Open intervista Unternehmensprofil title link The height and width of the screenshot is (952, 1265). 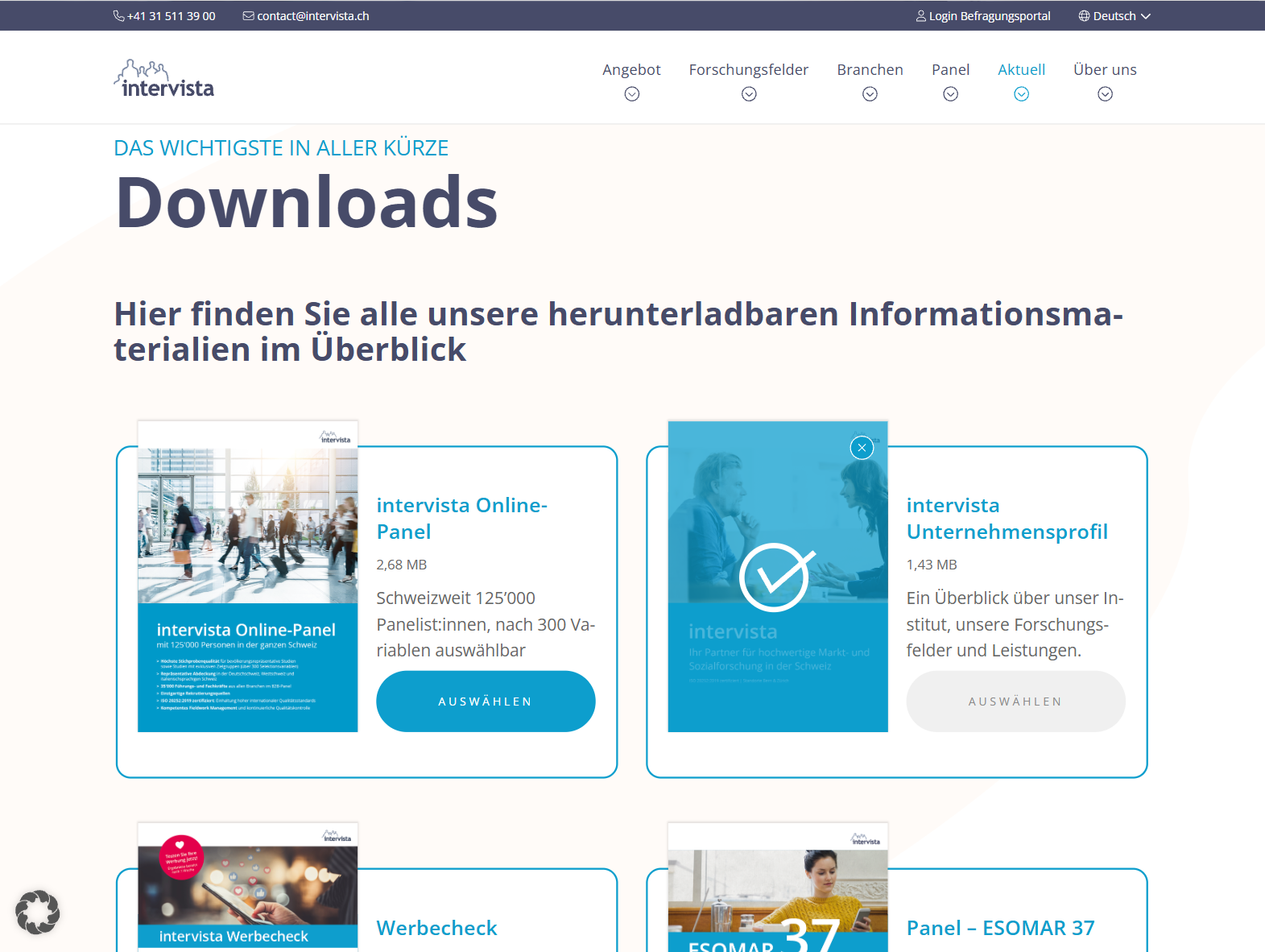click(x=1007, y=519)
